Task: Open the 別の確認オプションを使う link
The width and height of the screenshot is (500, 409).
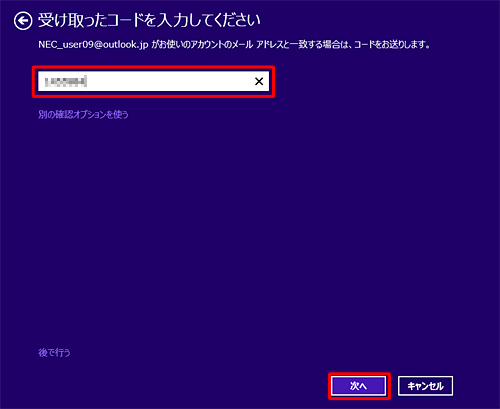Action: point(83,115)
